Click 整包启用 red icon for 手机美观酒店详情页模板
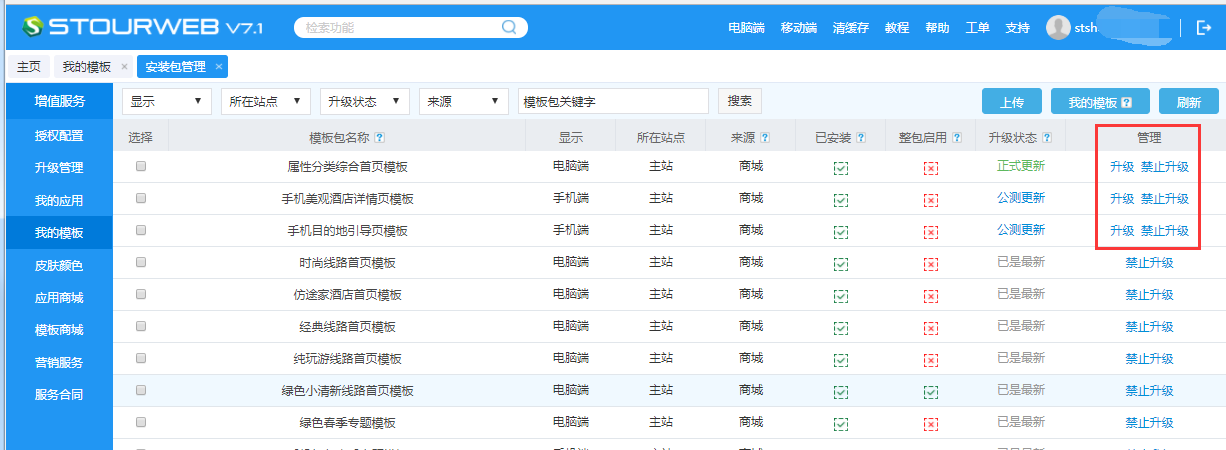1226x450 pixels. pyautogui.click(x=931, y=200)
